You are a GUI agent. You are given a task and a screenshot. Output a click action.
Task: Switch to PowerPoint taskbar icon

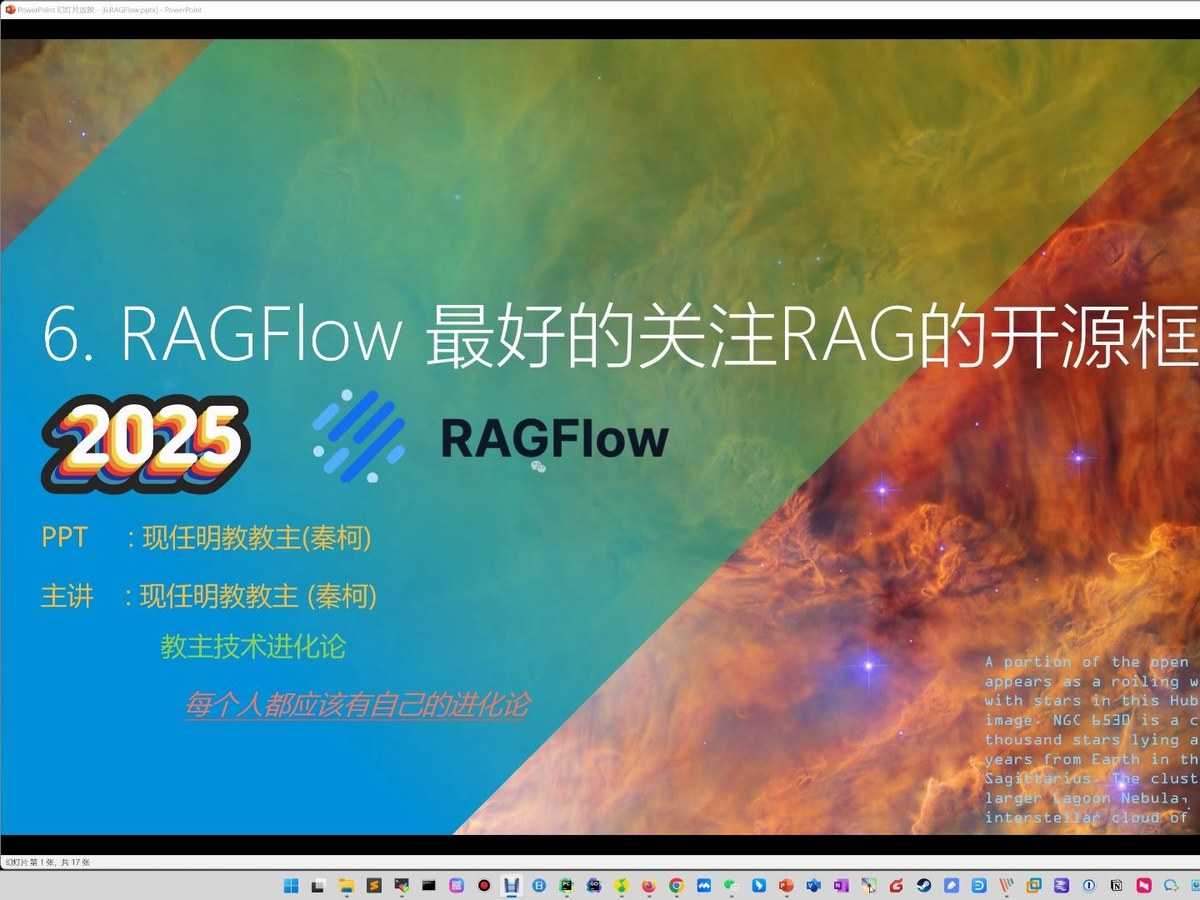click(786, 885)
